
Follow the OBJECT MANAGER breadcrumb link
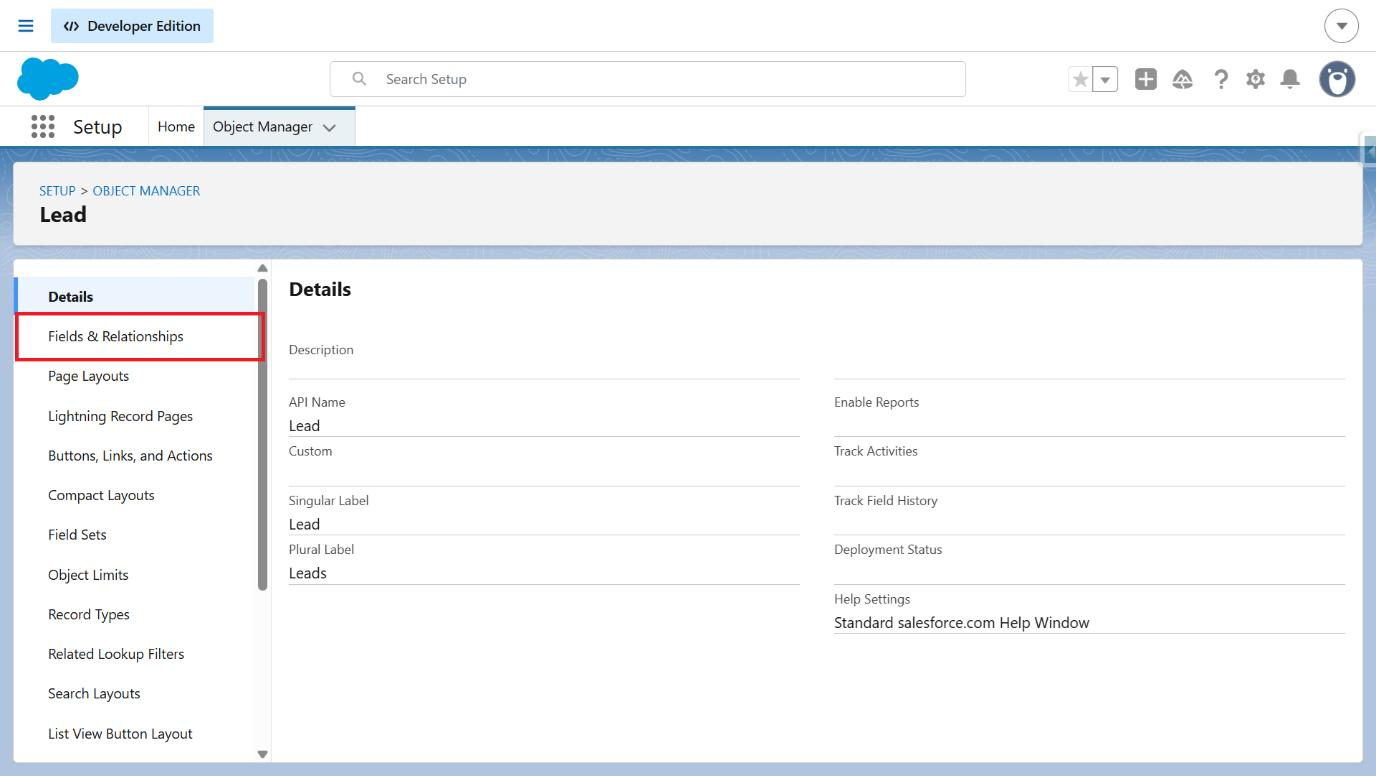click(146, 191)
